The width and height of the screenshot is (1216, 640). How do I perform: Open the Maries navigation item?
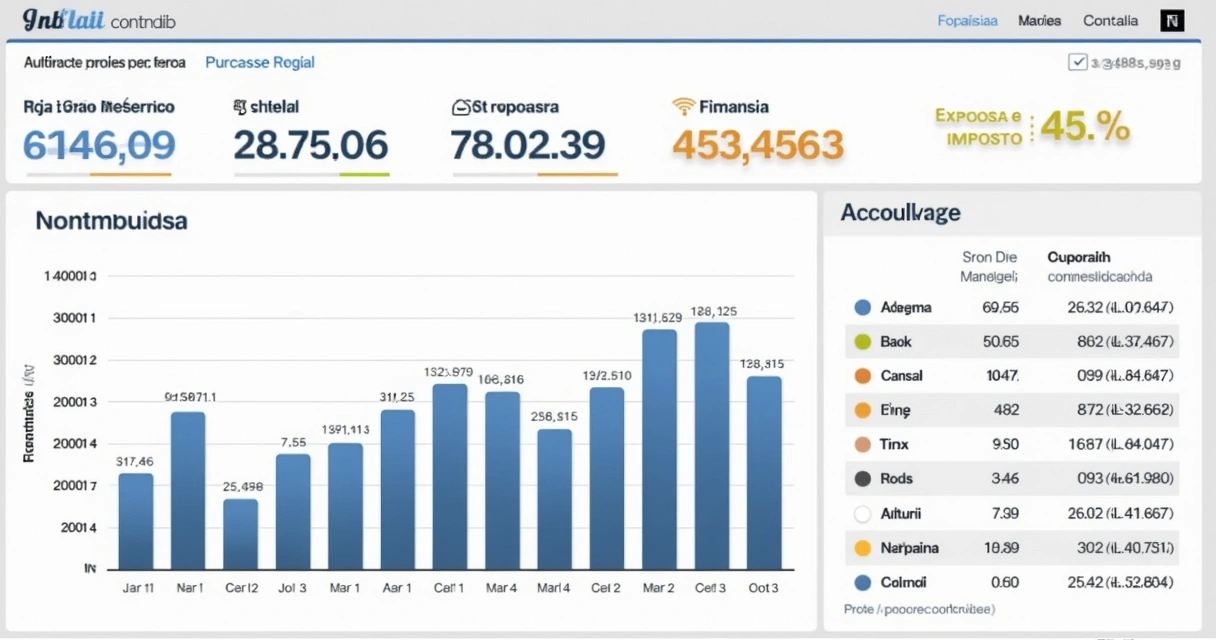point(1039,21)
